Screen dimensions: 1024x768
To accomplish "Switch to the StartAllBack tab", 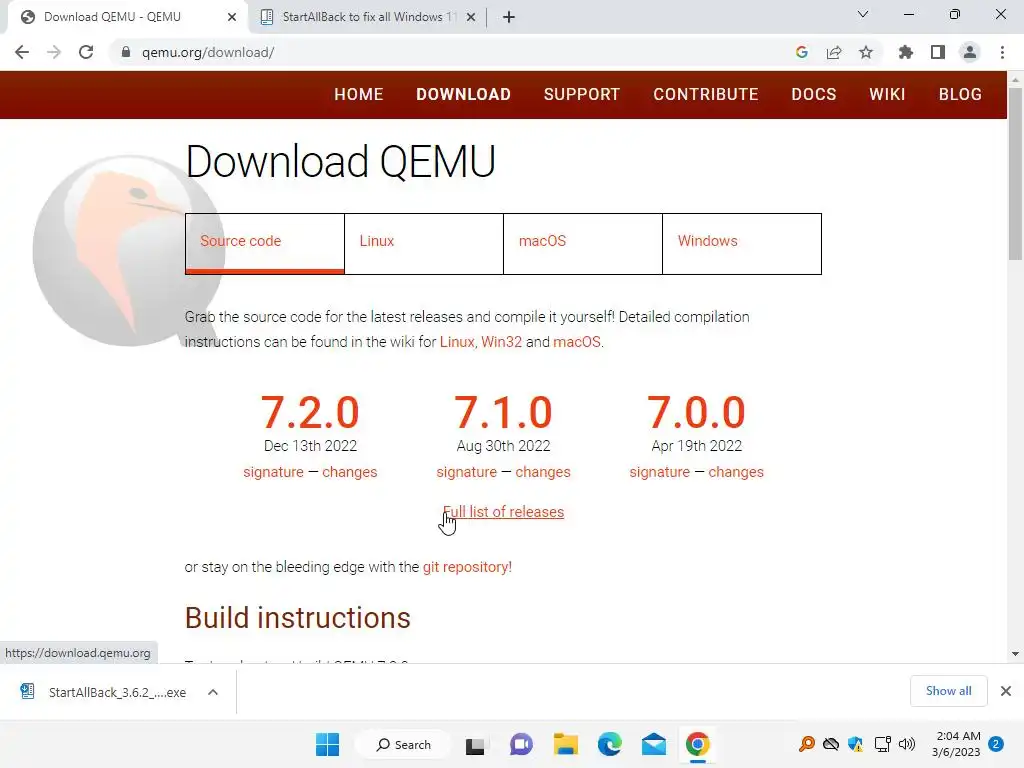I will point(369,17).
